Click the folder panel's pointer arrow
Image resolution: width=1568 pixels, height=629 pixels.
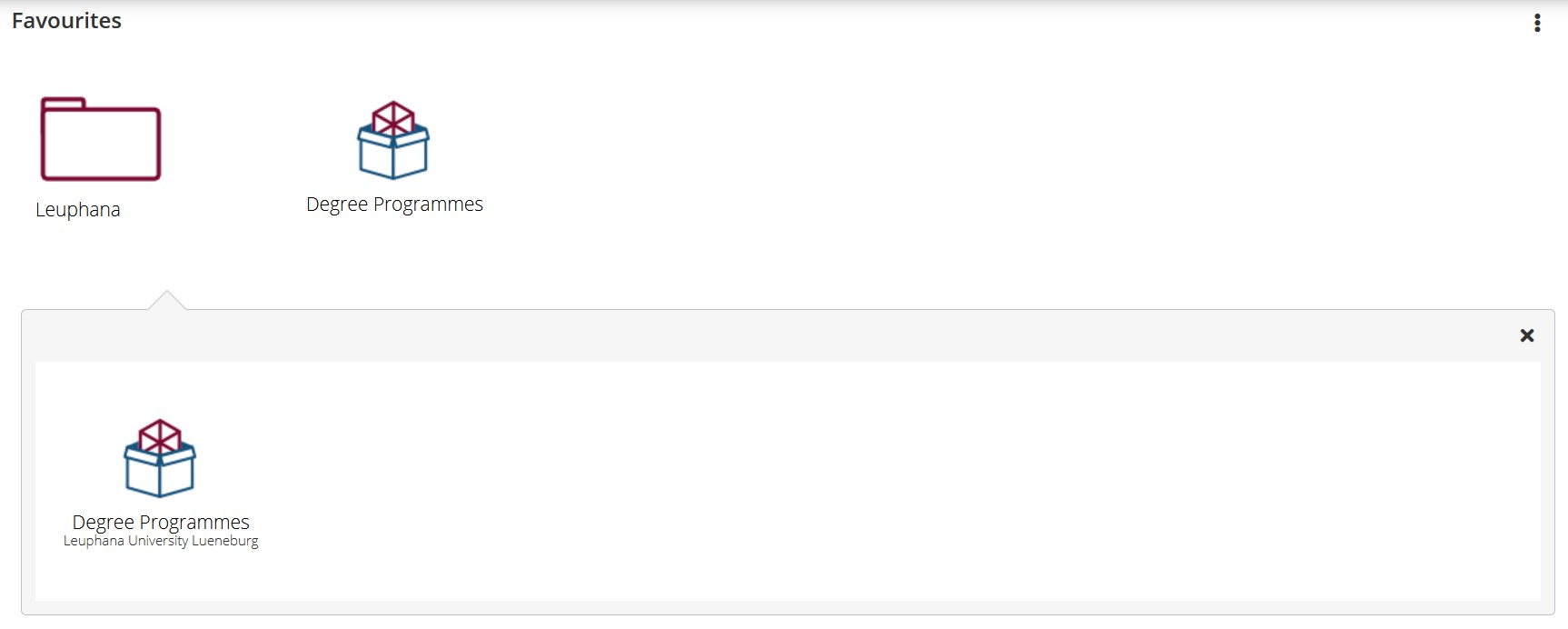click(x=167, y=300)
